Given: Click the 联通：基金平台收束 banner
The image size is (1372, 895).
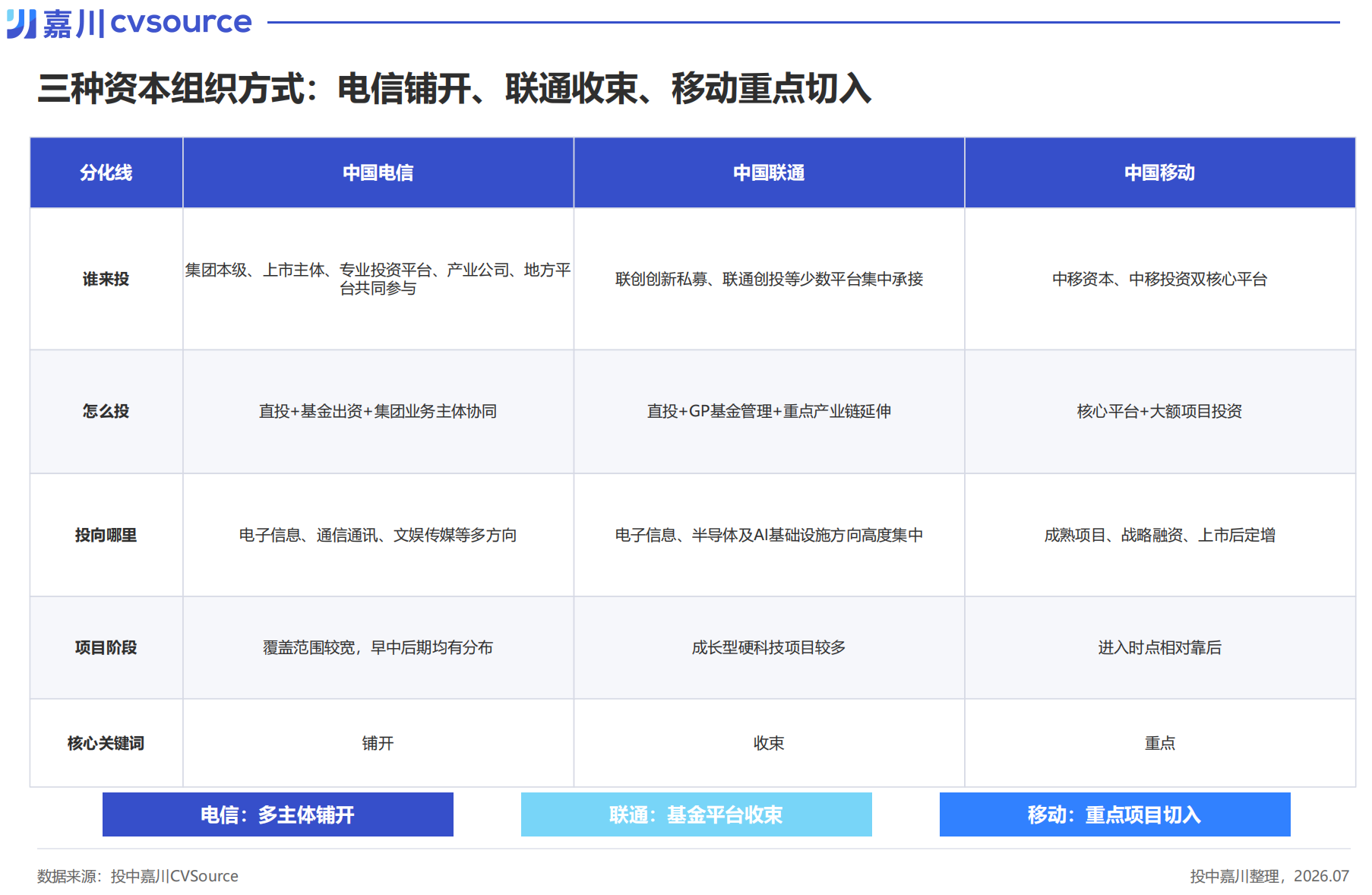Looking at the screenshot, I should click(x=697, y=814).
